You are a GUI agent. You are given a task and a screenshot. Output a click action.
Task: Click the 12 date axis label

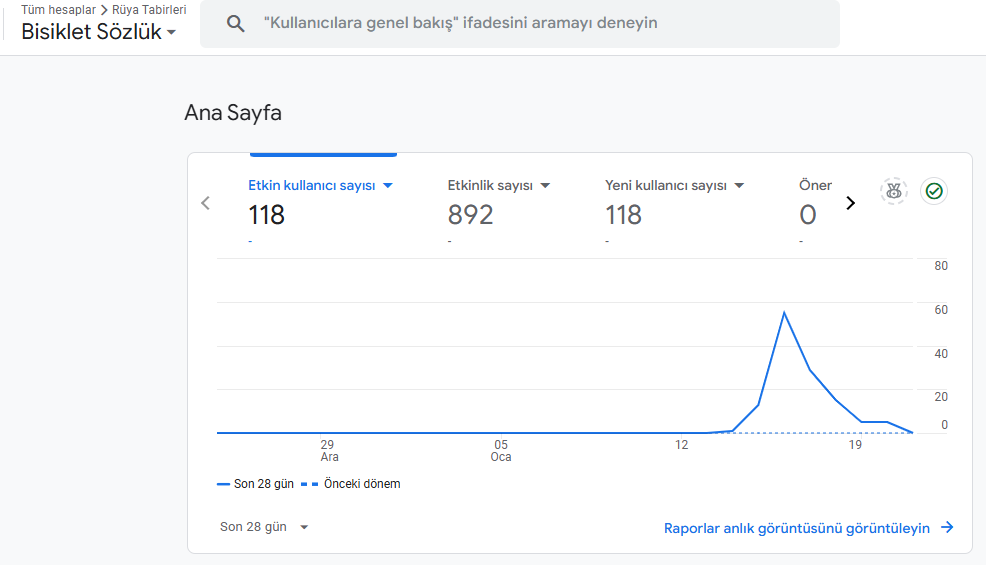[682, 445]
